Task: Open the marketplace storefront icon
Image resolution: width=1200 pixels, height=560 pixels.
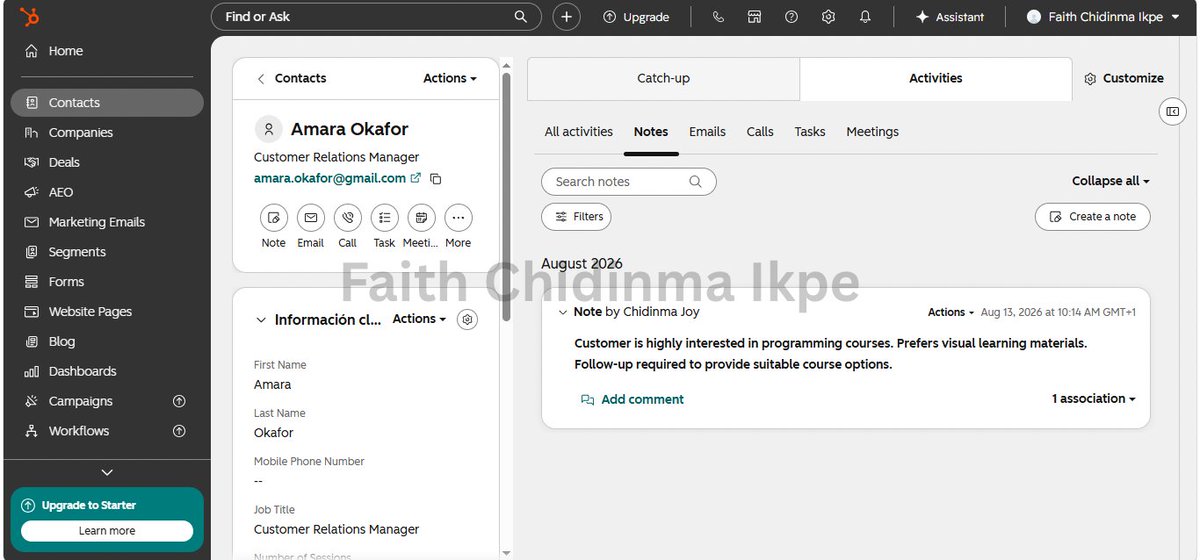Action: pos(755,17)
